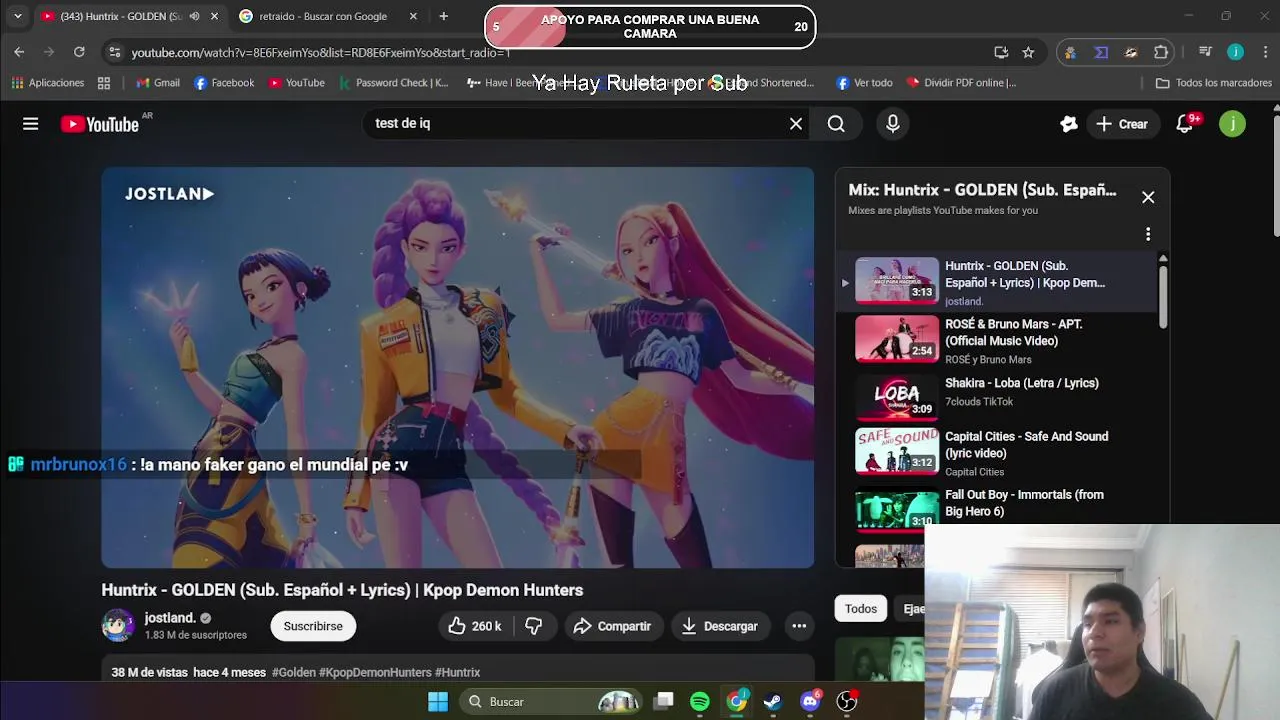Open YouTube notifications bell
1280x720 pixels.
coord(1185,124)
